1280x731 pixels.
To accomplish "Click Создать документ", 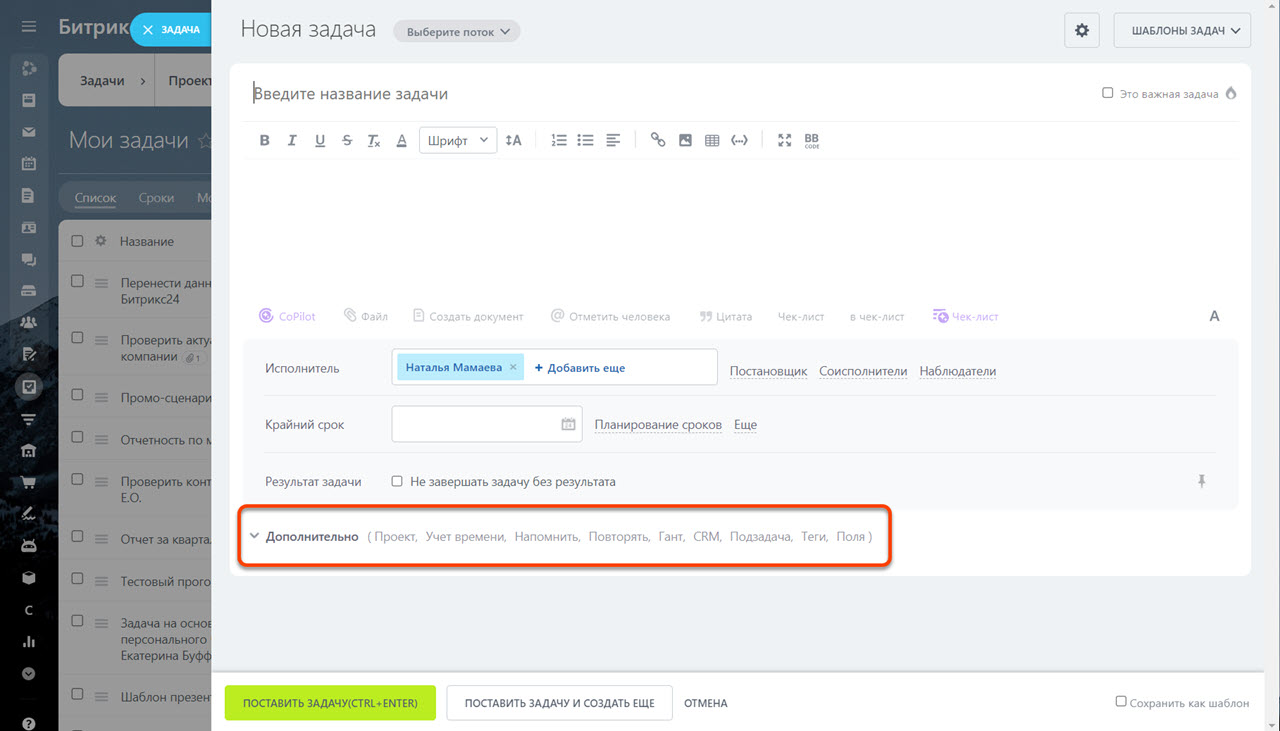I will click(468, 316).
